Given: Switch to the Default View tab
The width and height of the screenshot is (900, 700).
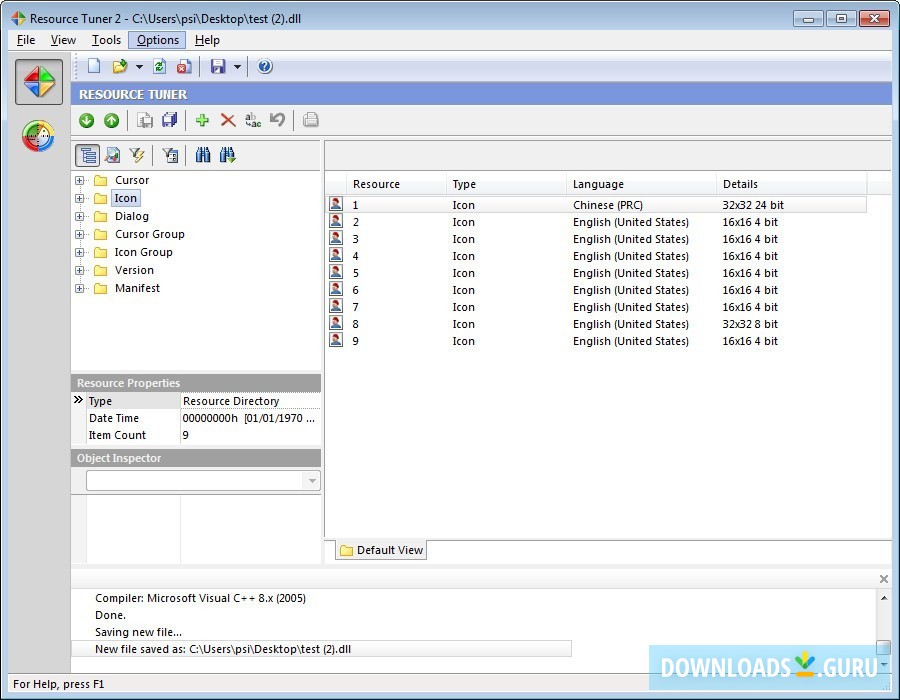Looking at the screenshot, I should point(381,550).
